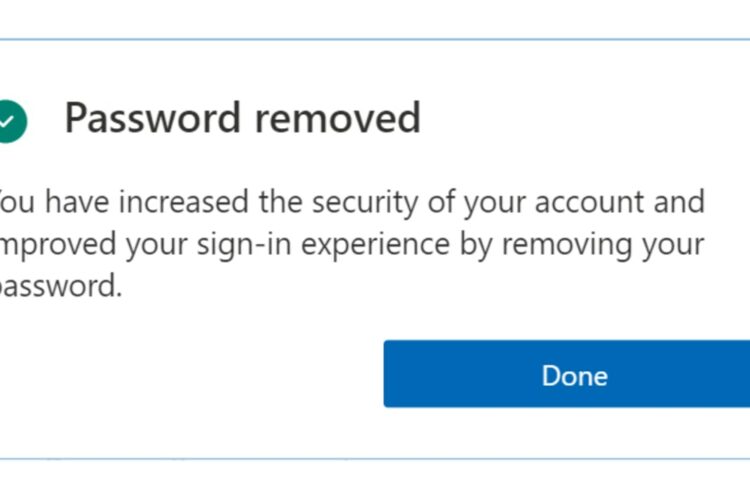Click the word "security" in the message
This screenshot has height=500, width=750.
[x=365, y=203]
